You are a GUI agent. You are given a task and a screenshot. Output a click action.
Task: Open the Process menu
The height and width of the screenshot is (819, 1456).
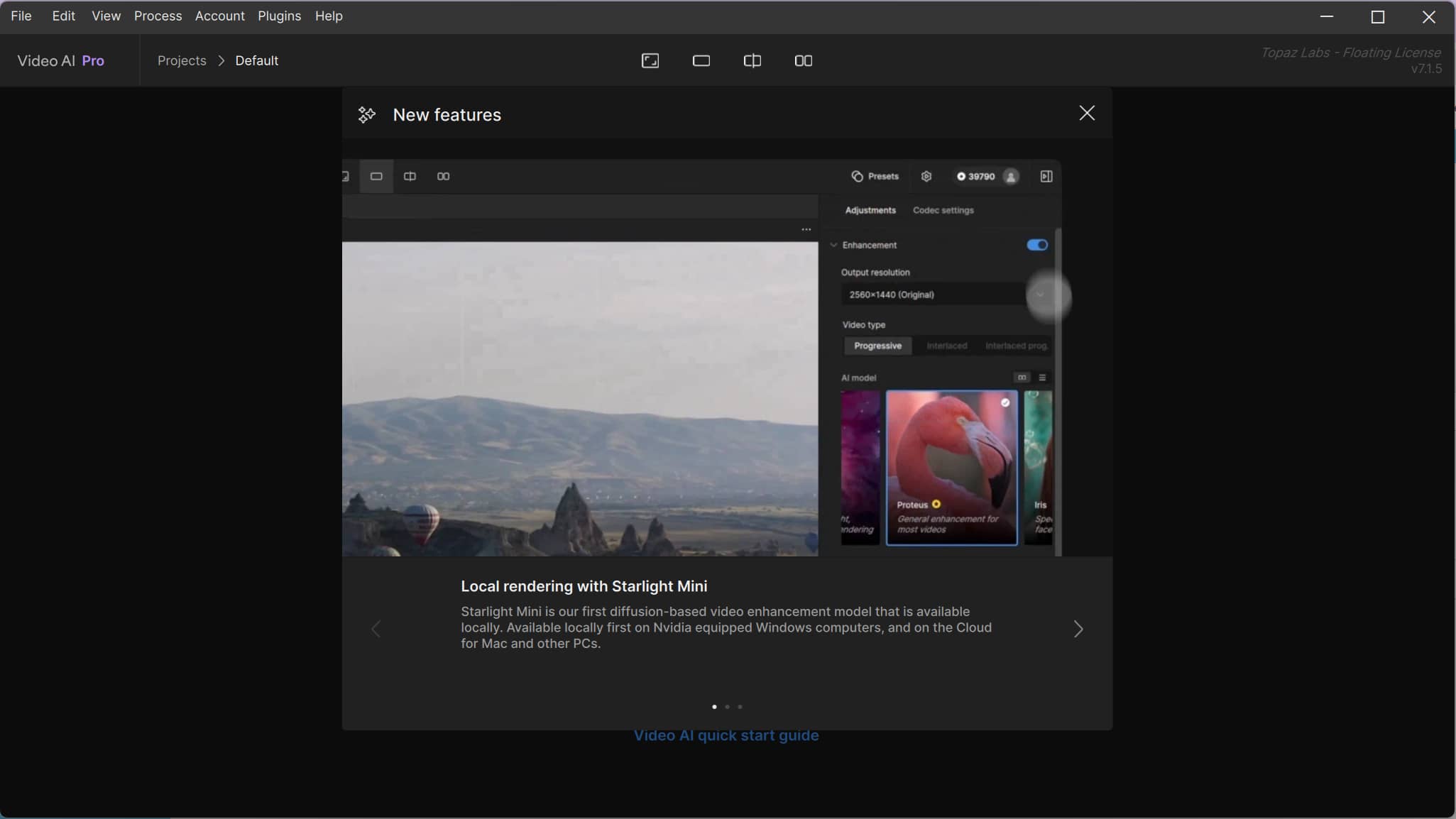click(158, 16)
